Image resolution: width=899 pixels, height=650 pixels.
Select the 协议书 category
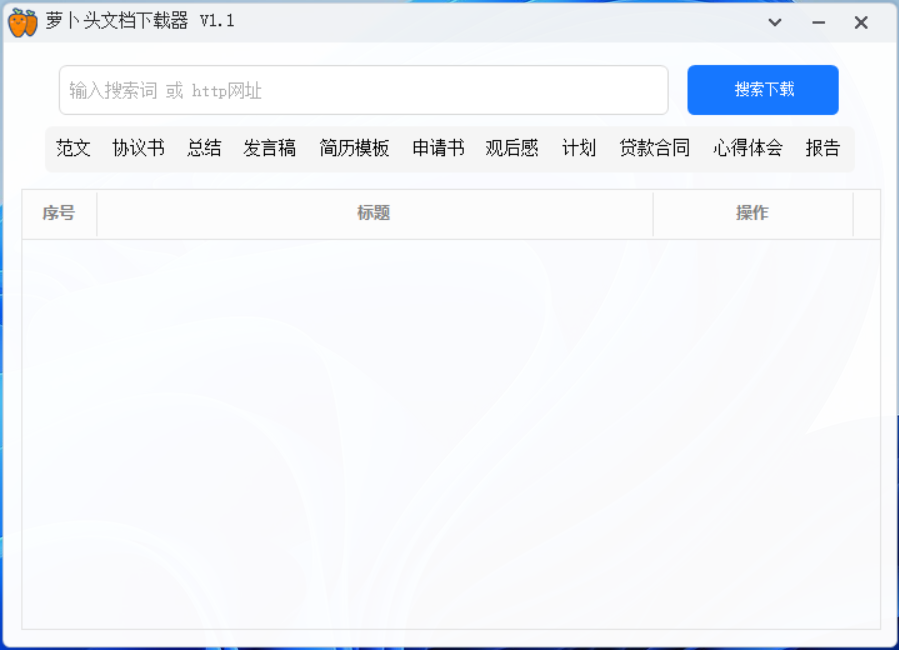tap(137, 147)
